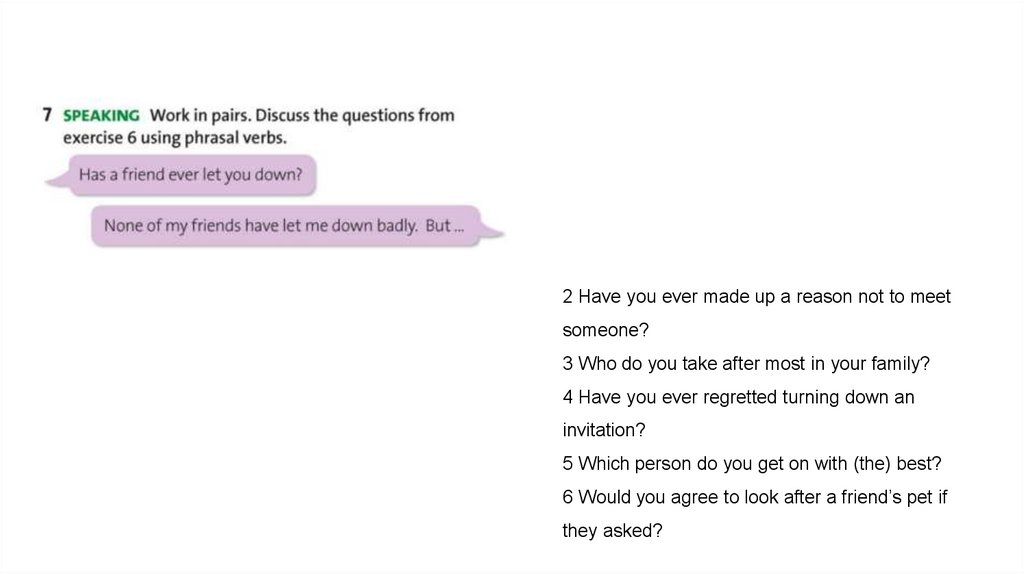Click question 2 about making up a reason

pos(756,297)
